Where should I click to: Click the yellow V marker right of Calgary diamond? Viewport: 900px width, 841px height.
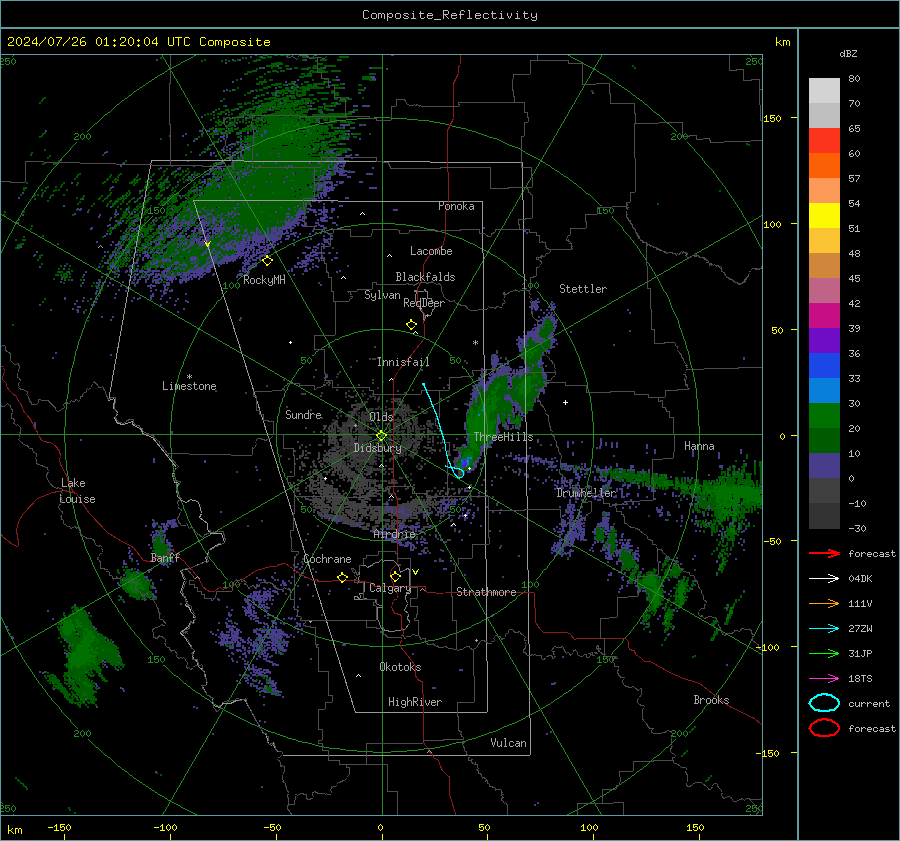(x=416, y=572)
